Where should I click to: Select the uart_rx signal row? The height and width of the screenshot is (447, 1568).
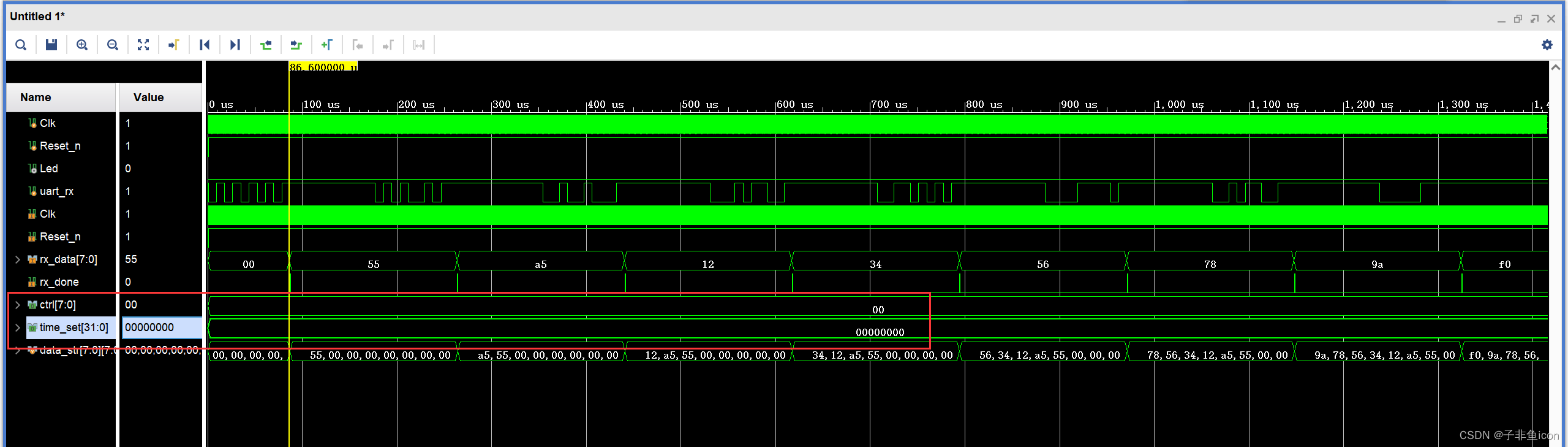point(56,191)
